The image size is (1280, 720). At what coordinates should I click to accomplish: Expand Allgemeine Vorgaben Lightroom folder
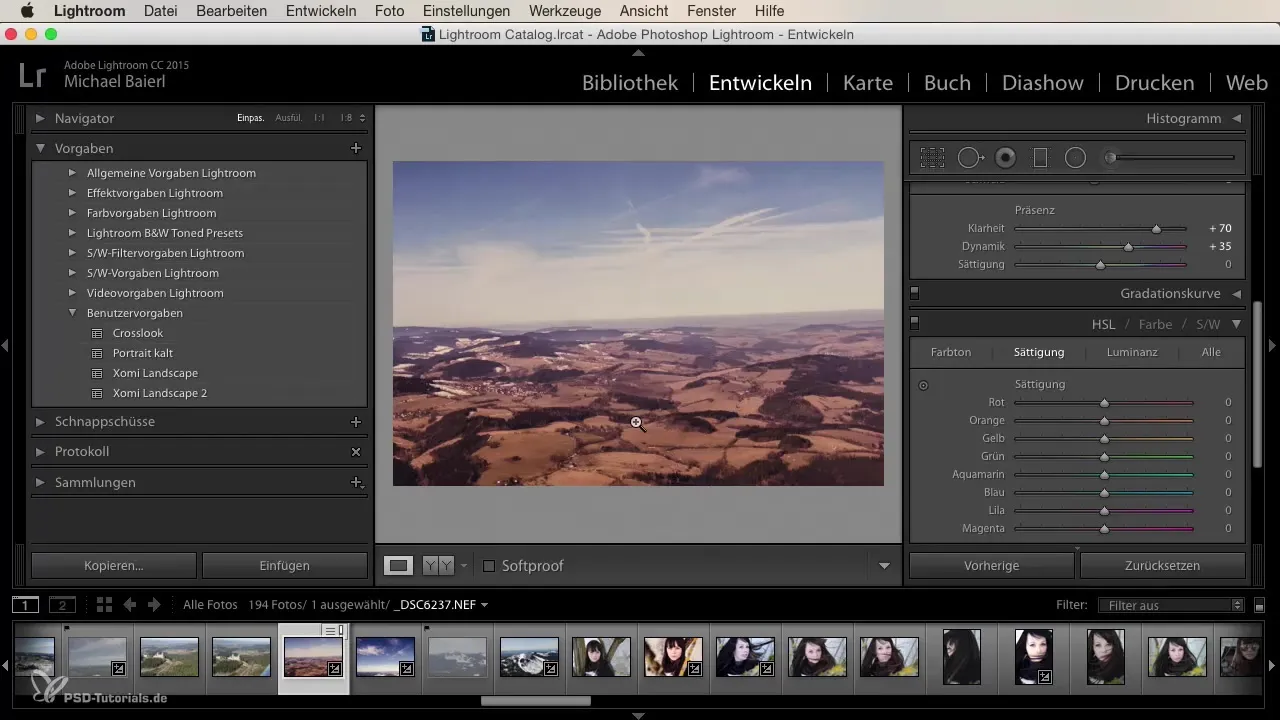72,173
